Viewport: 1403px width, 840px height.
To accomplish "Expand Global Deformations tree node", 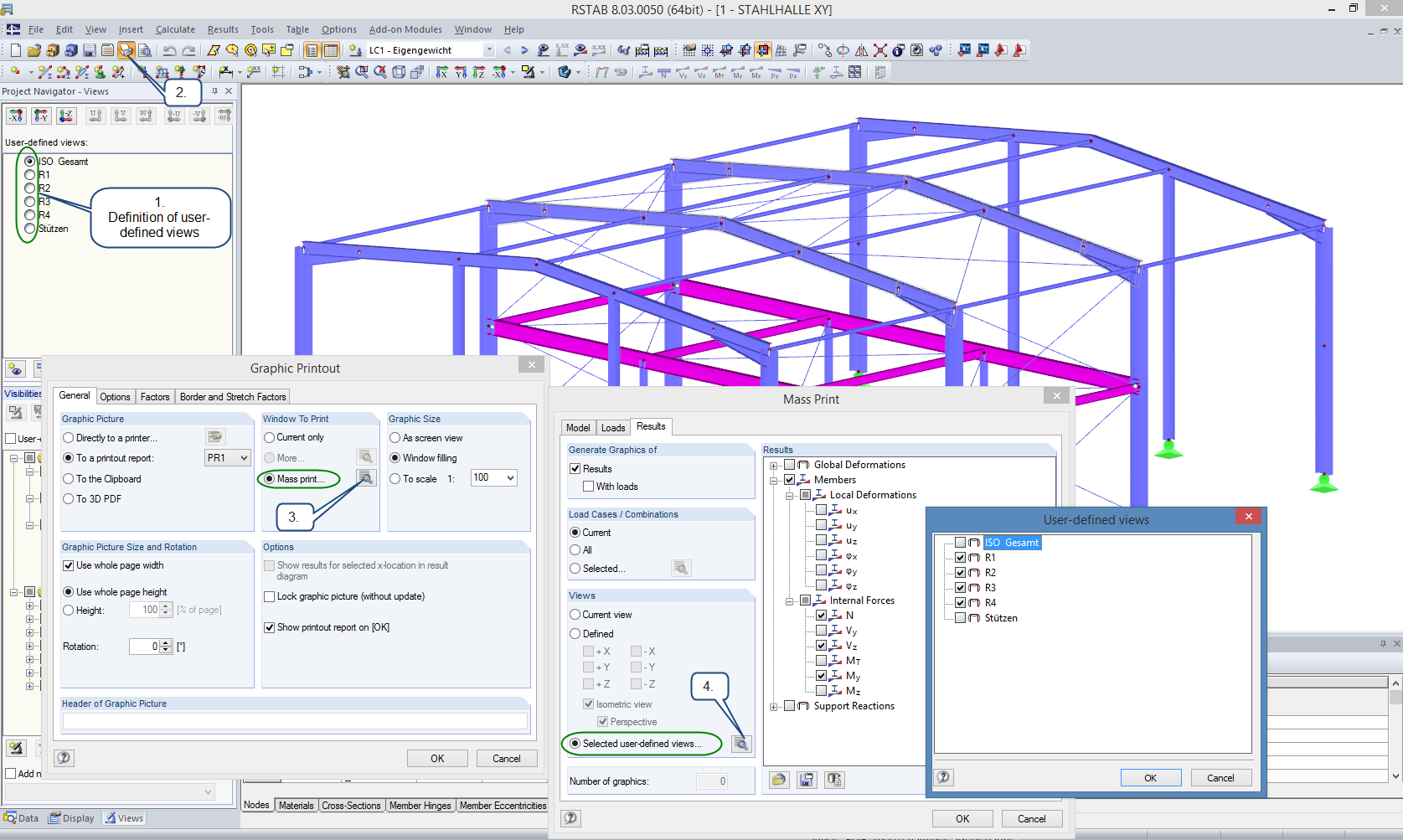I will tap(773, 466).
